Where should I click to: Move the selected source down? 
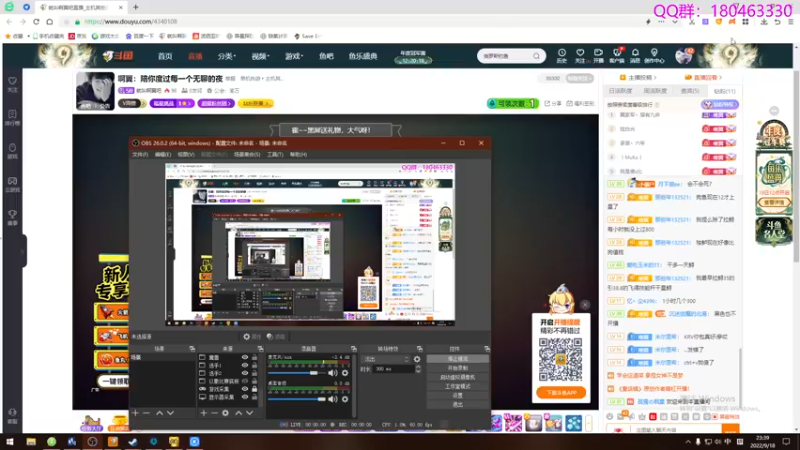(249, 413)
